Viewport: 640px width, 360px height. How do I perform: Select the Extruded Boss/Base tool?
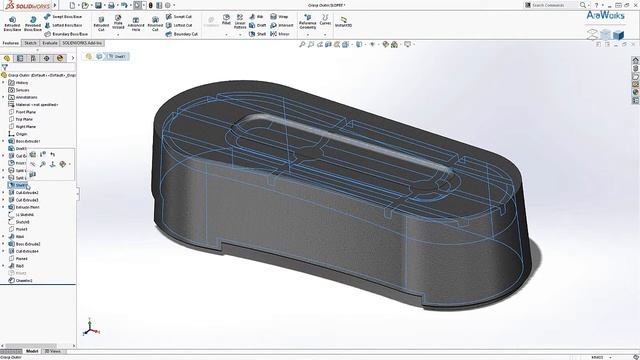coord(12,24)
